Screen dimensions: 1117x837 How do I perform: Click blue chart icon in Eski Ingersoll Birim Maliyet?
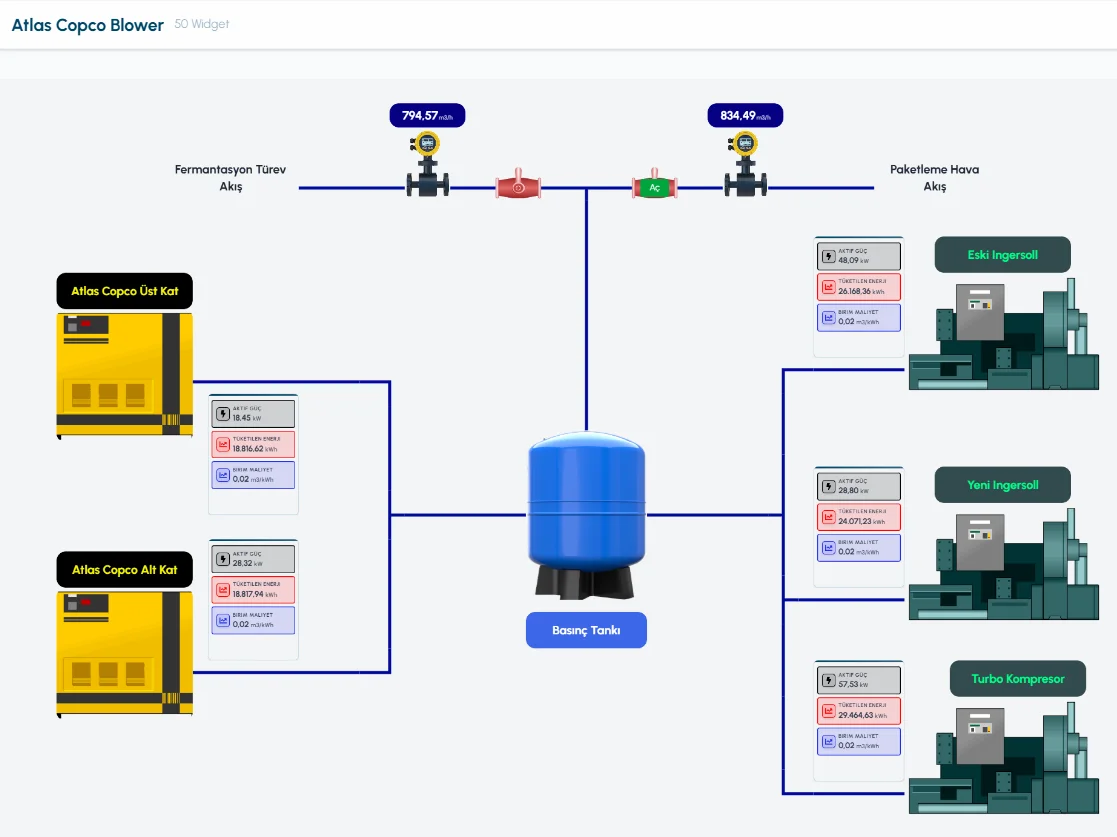click(828, 318)
